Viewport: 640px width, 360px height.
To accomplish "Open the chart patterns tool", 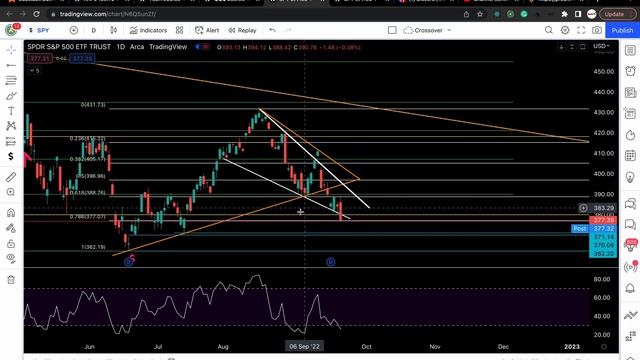I will [11, 126].
